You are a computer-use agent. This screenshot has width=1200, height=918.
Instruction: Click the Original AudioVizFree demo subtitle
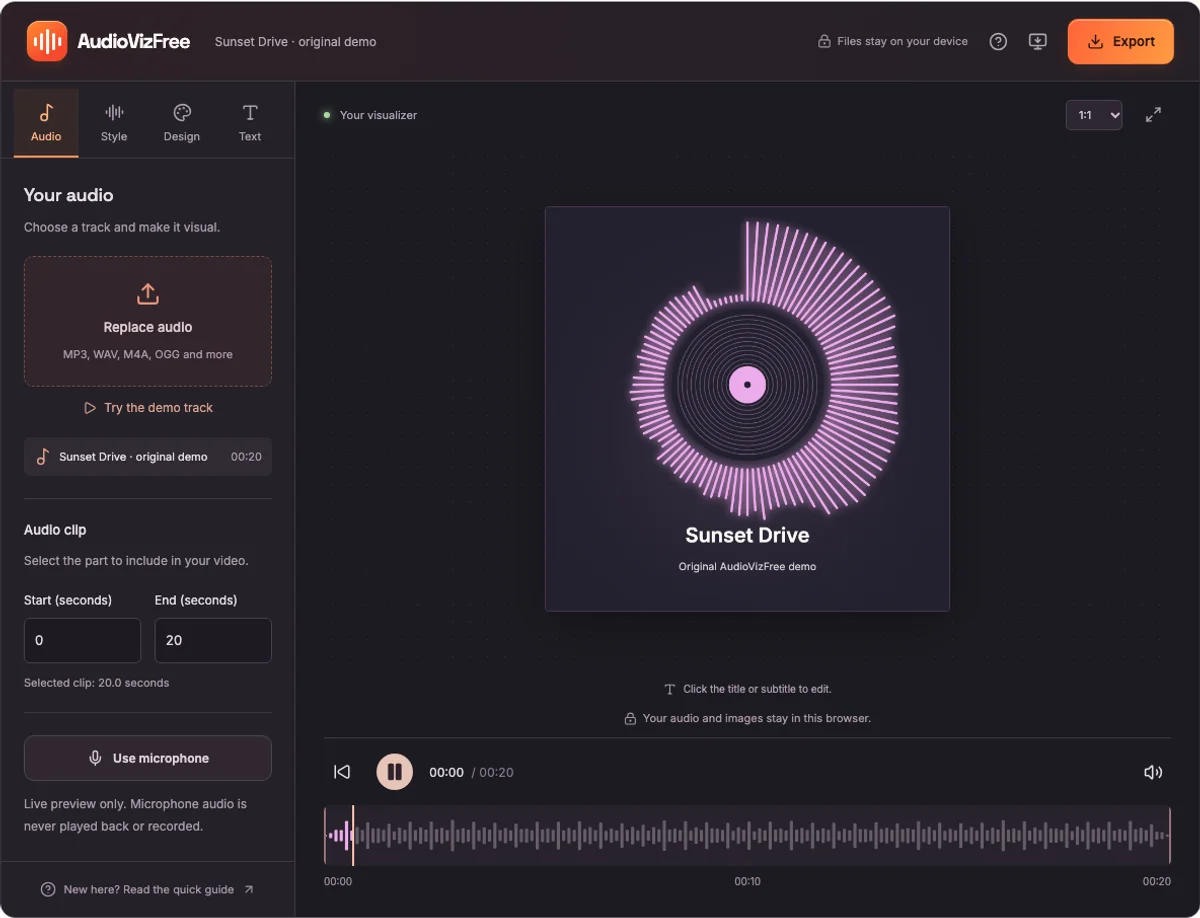(x=747, y=566)
